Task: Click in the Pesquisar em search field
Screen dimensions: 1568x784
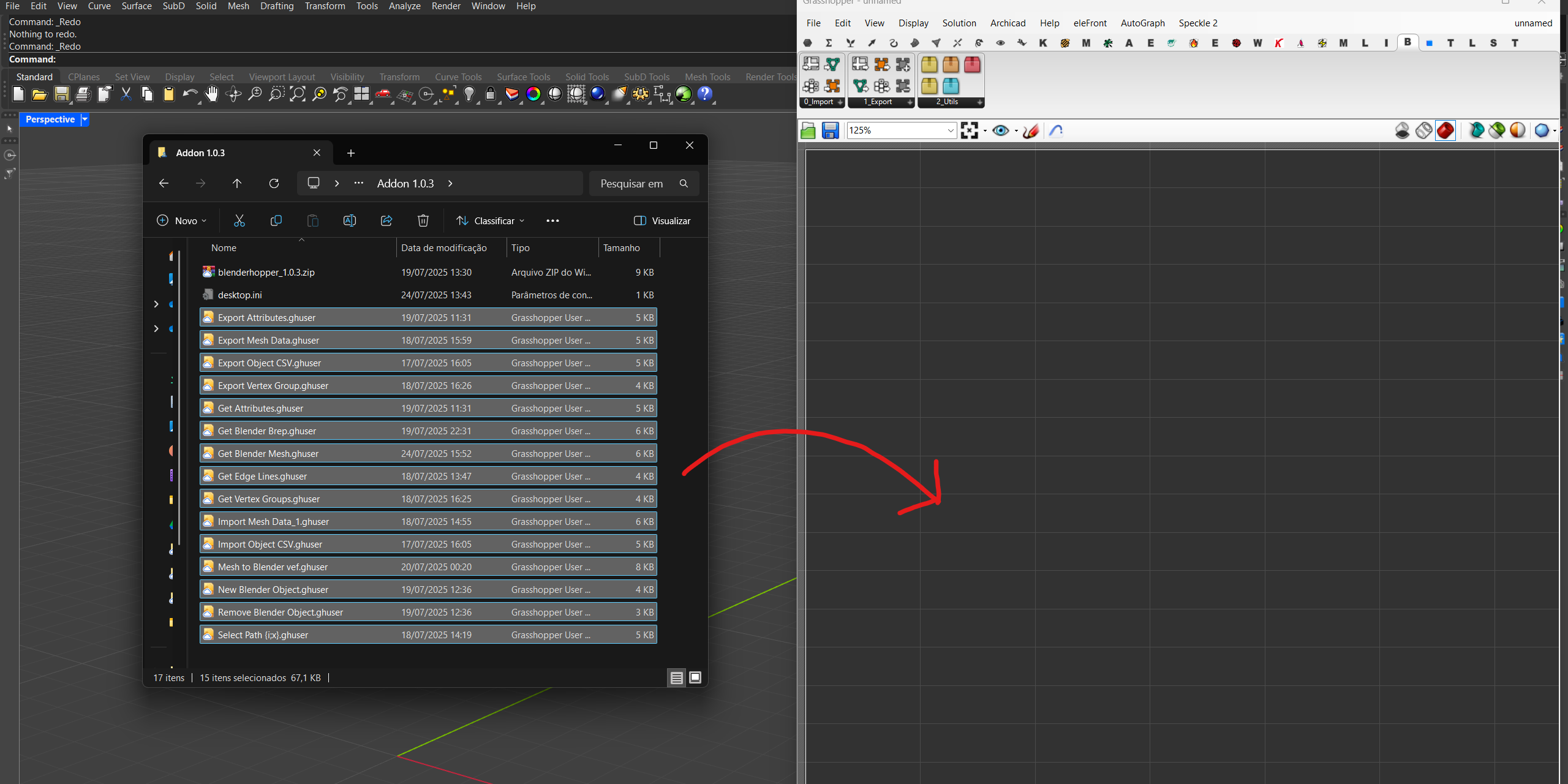Action: pos(644,184)
